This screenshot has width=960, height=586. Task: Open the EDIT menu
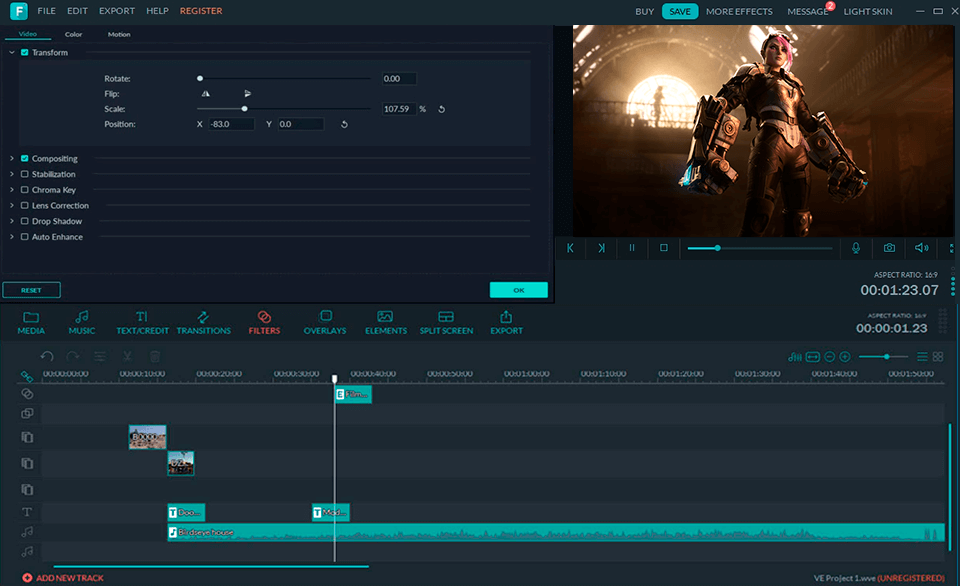tap(77, 11)
